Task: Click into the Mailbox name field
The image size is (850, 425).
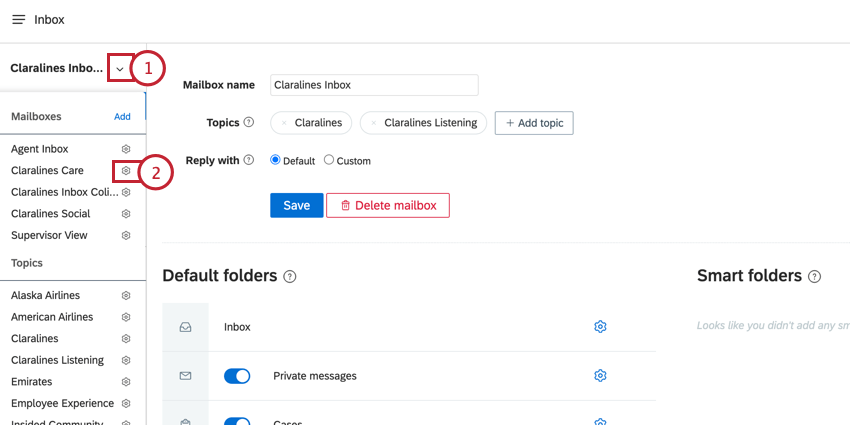Action: 374,85
